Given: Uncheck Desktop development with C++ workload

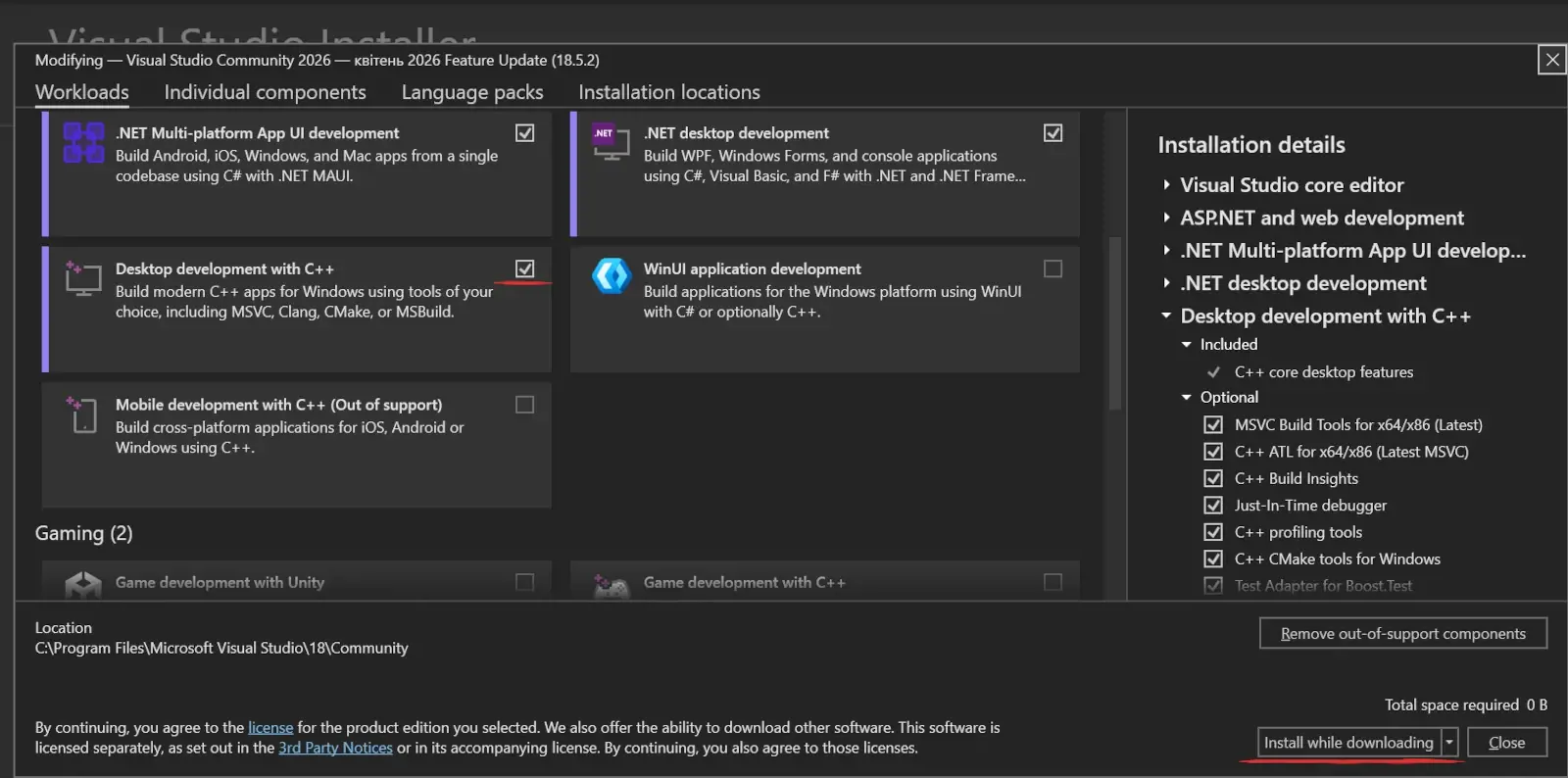Looking at the screenshot, I should pos(525,268).
